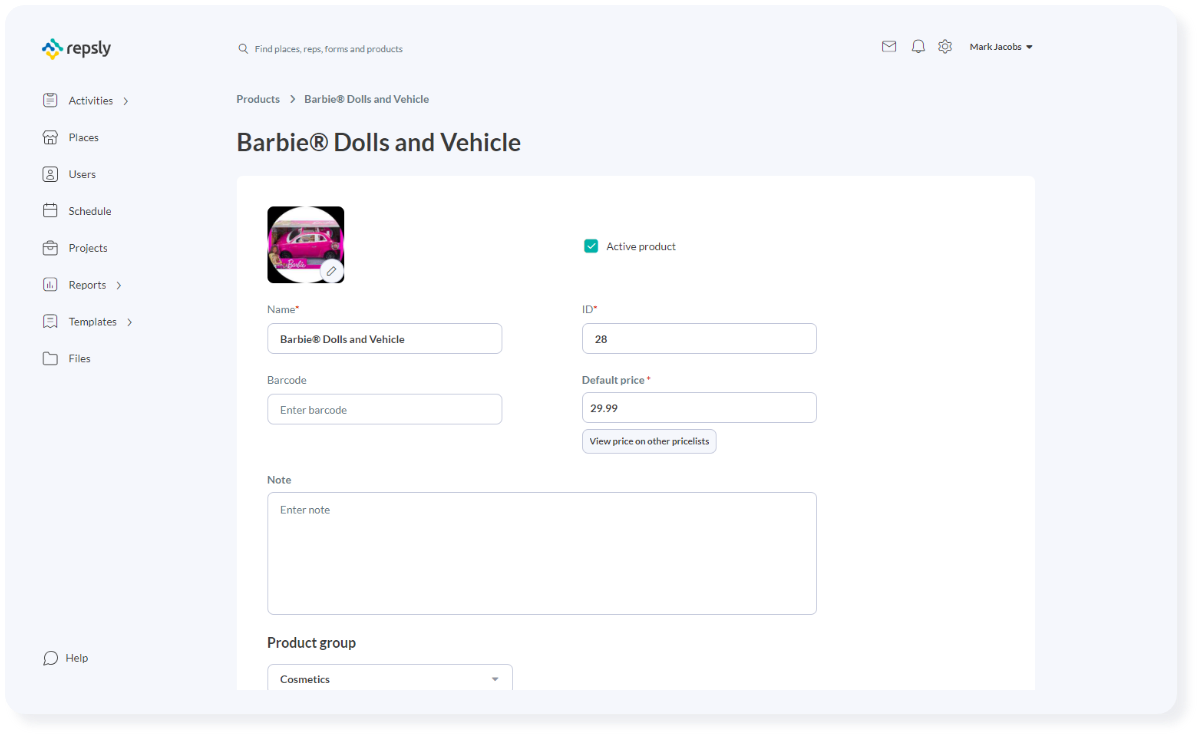
Task: Open Reports in the sidebar
Action: pos(87,285)
